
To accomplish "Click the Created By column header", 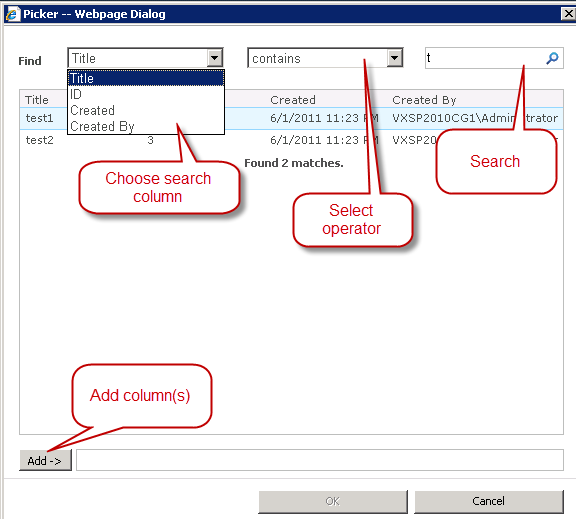I will [424, 100].
